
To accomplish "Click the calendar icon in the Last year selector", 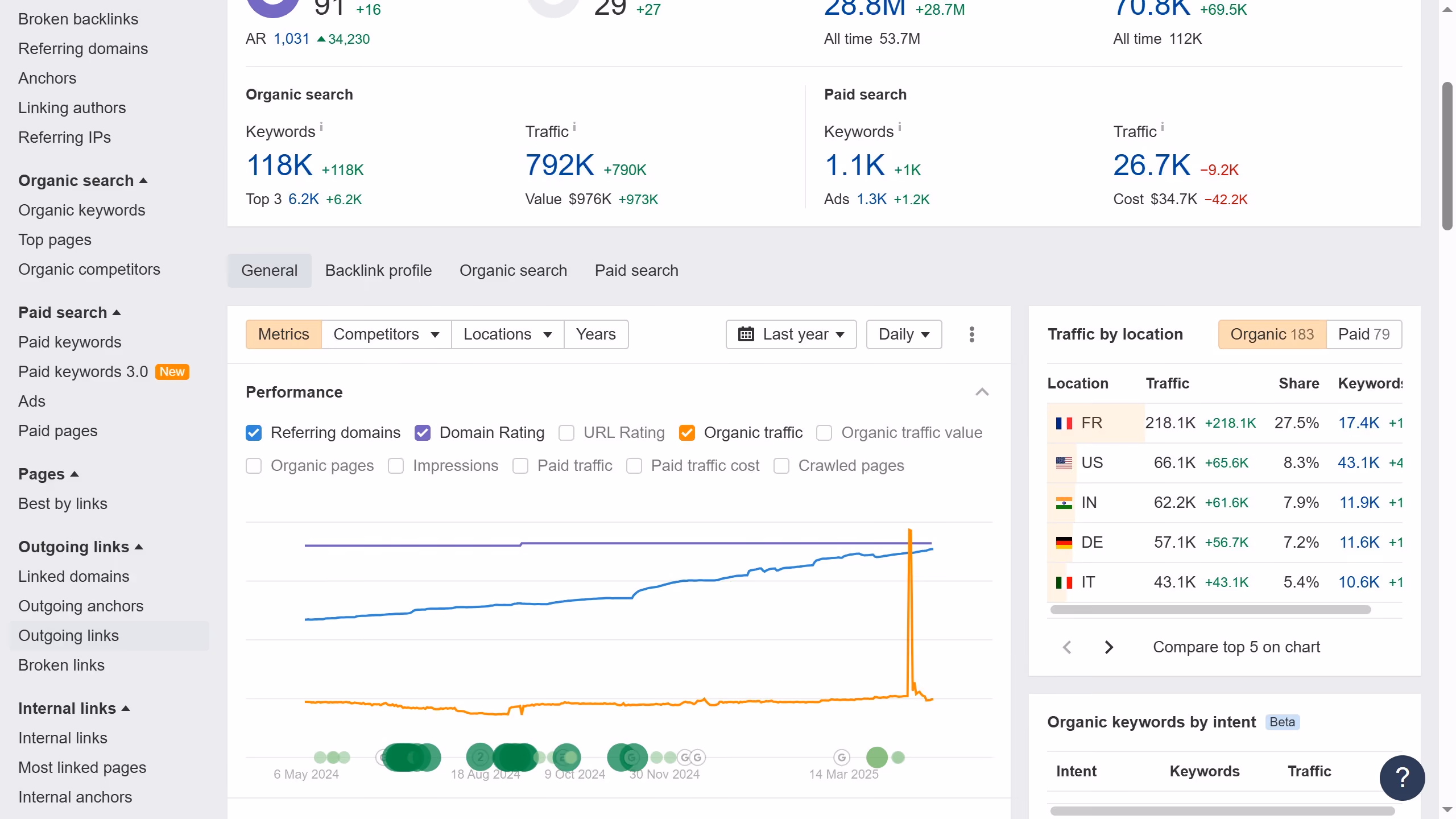I will tap(746, 334).
